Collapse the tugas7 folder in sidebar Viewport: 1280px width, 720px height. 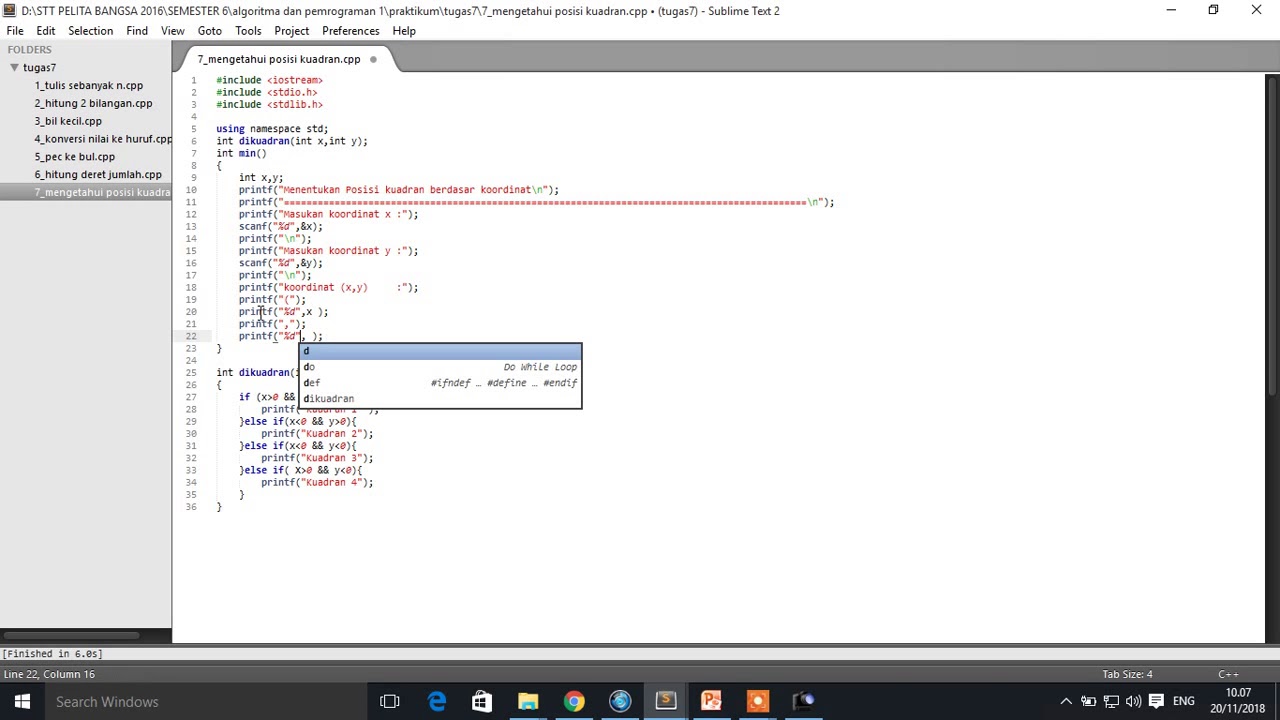pos(14,68)
